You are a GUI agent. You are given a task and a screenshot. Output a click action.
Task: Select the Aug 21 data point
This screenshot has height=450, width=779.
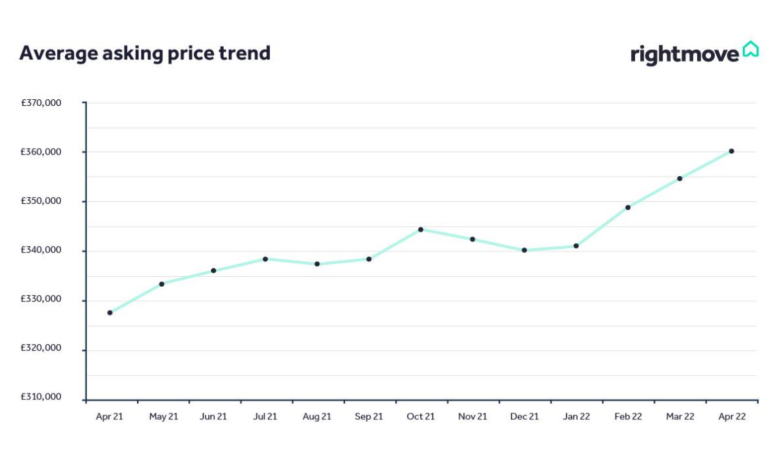coord(317,264)
